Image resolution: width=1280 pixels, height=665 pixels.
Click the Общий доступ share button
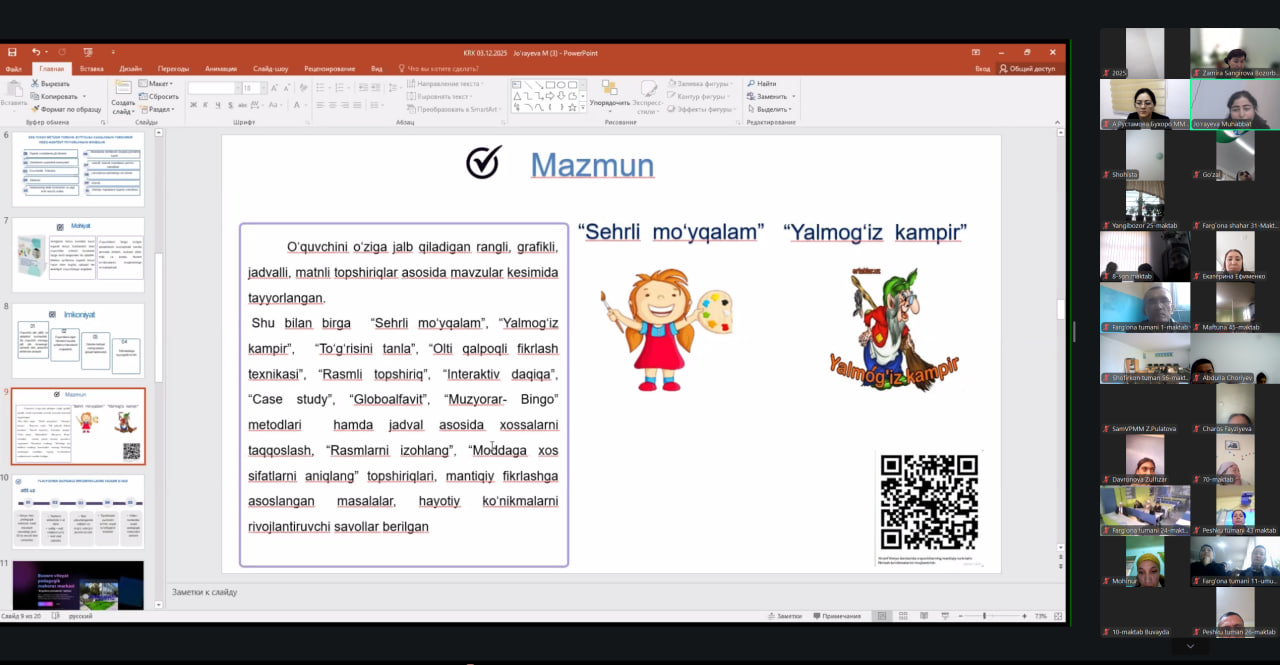point(1026,69)
